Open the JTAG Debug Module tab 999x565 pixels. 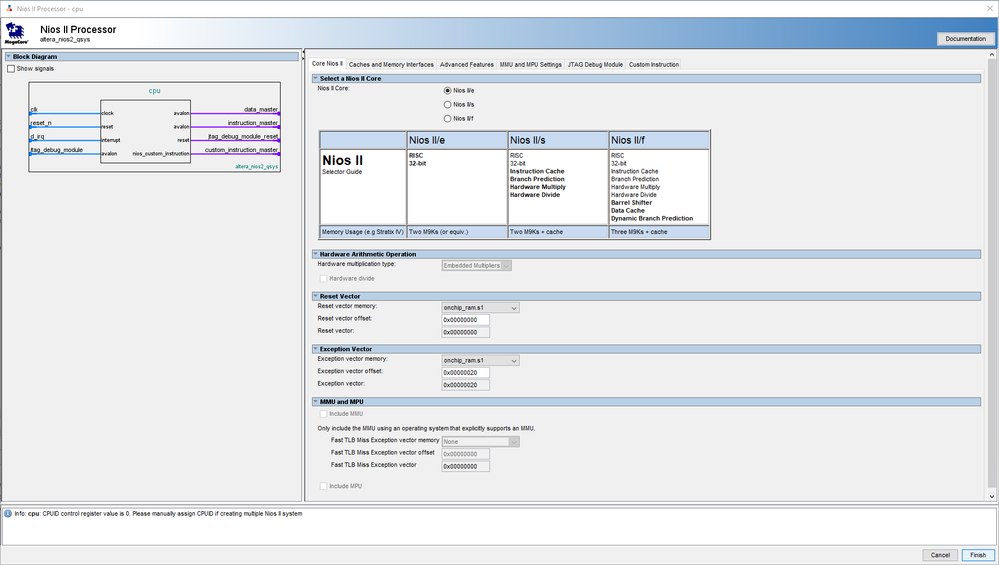coord(595,64)
